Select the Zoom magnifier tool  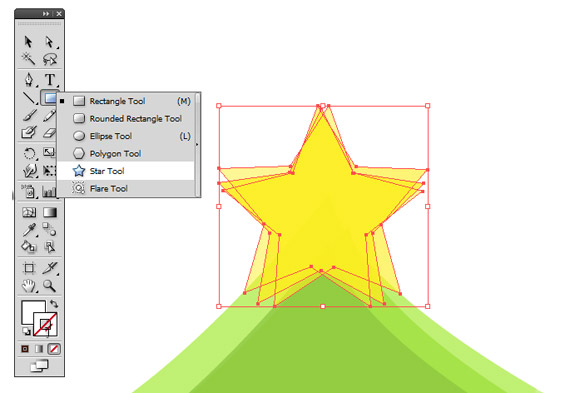pyautogui.click(x=49, y=286)
